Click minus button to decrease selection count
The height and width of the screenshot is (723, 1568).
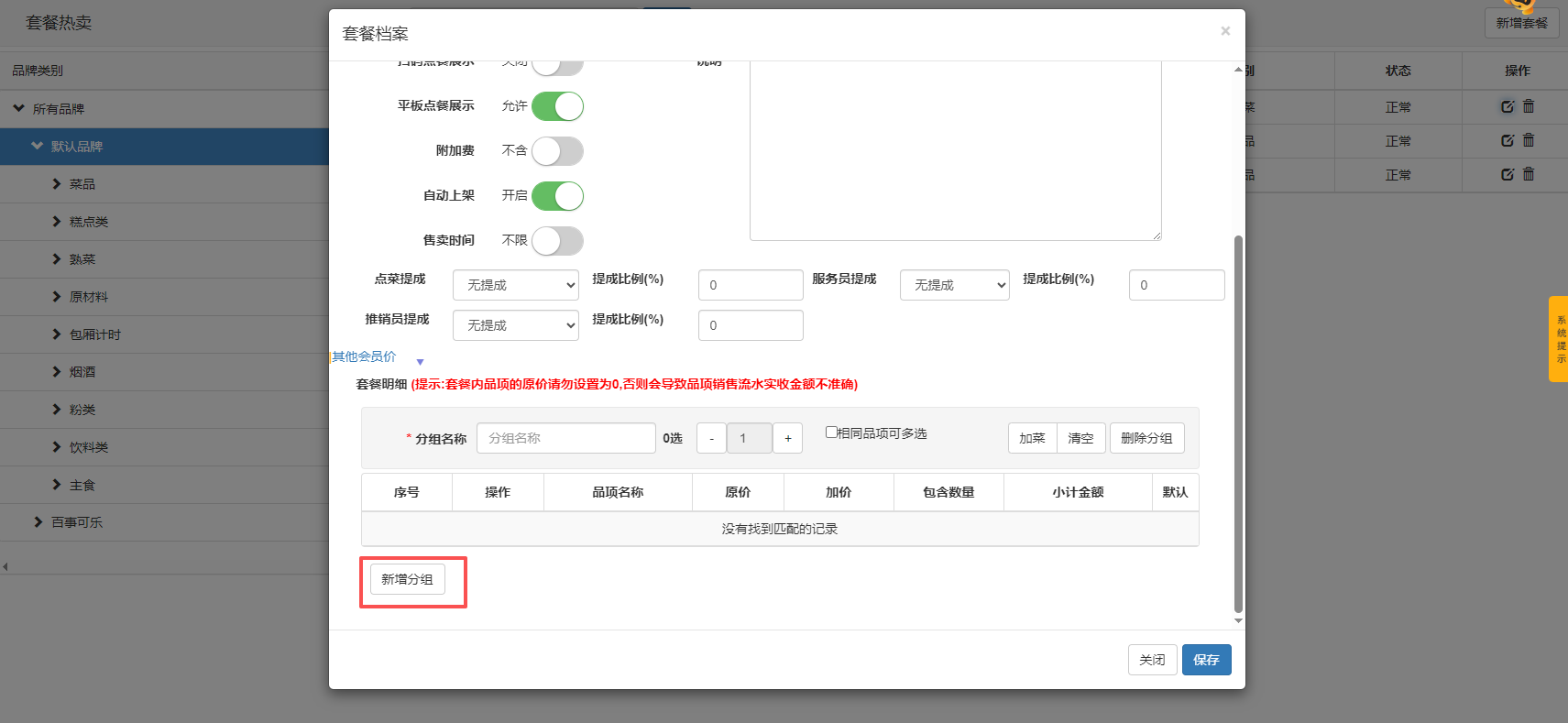coord(711,438)
